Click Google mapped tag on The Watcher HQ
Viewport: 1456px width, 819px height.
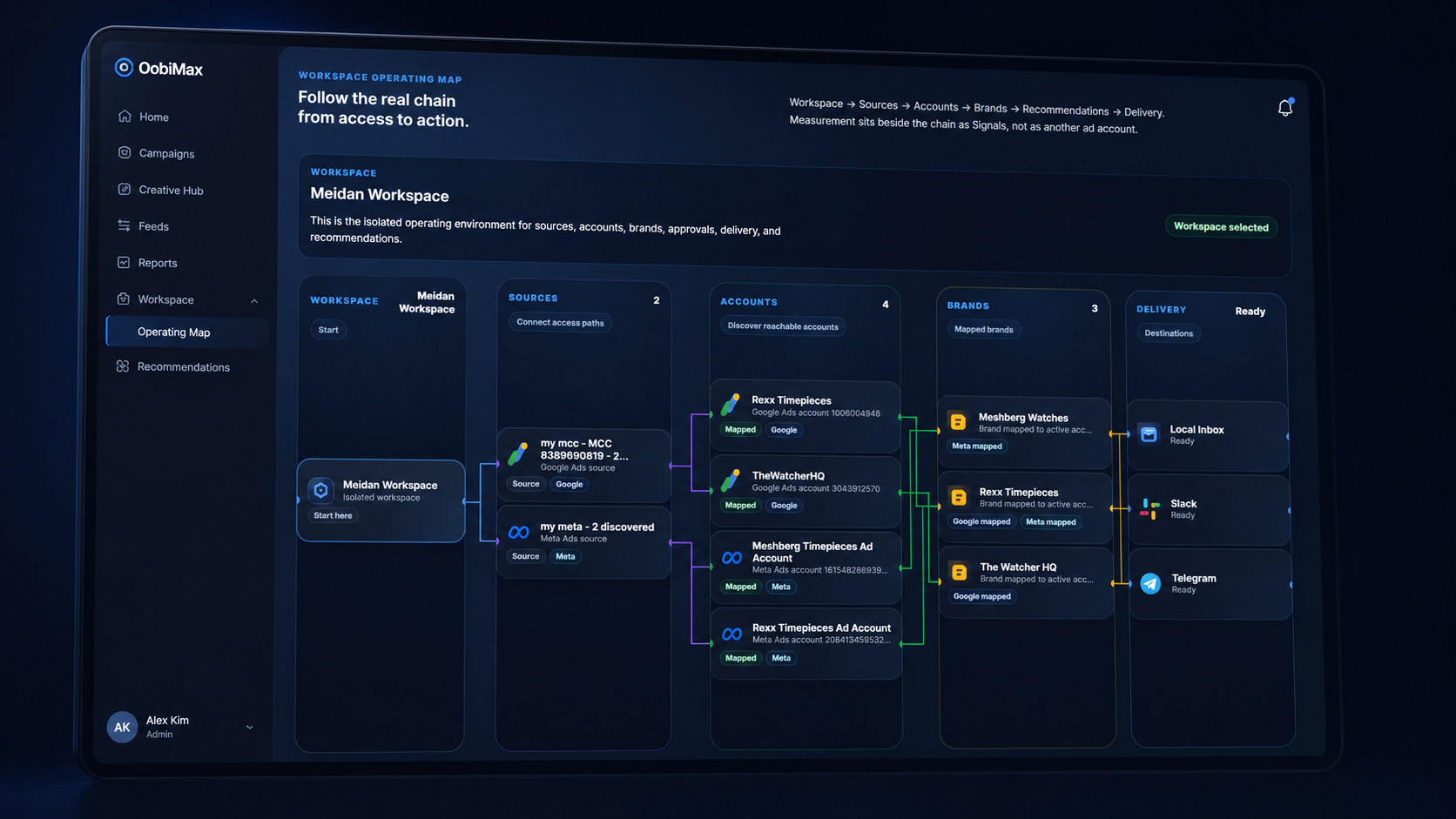click(982, 596)
